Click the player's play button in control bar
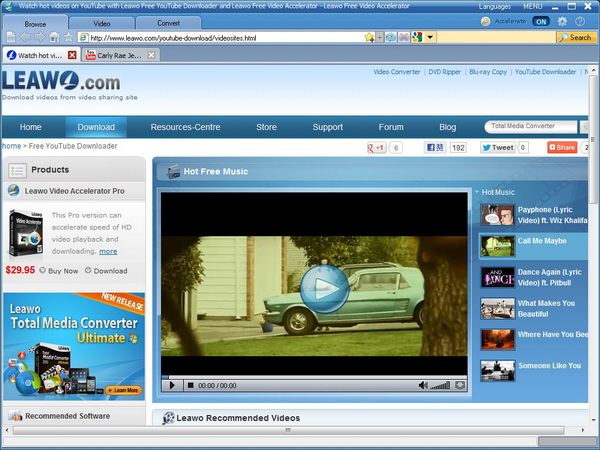Viewport: 600px width, 450px height. click(172, 385)
